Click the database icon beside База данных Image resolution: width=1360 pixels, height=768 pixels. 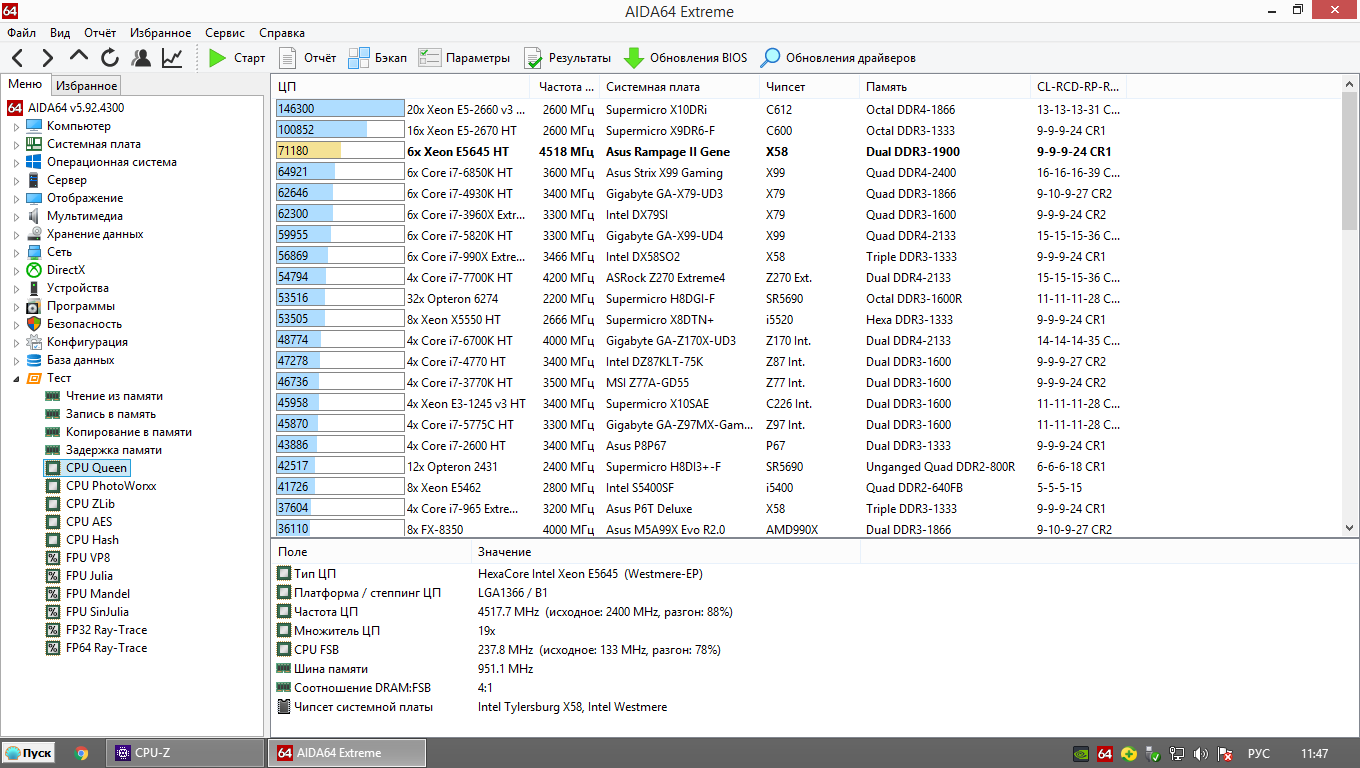click(34, 360)
